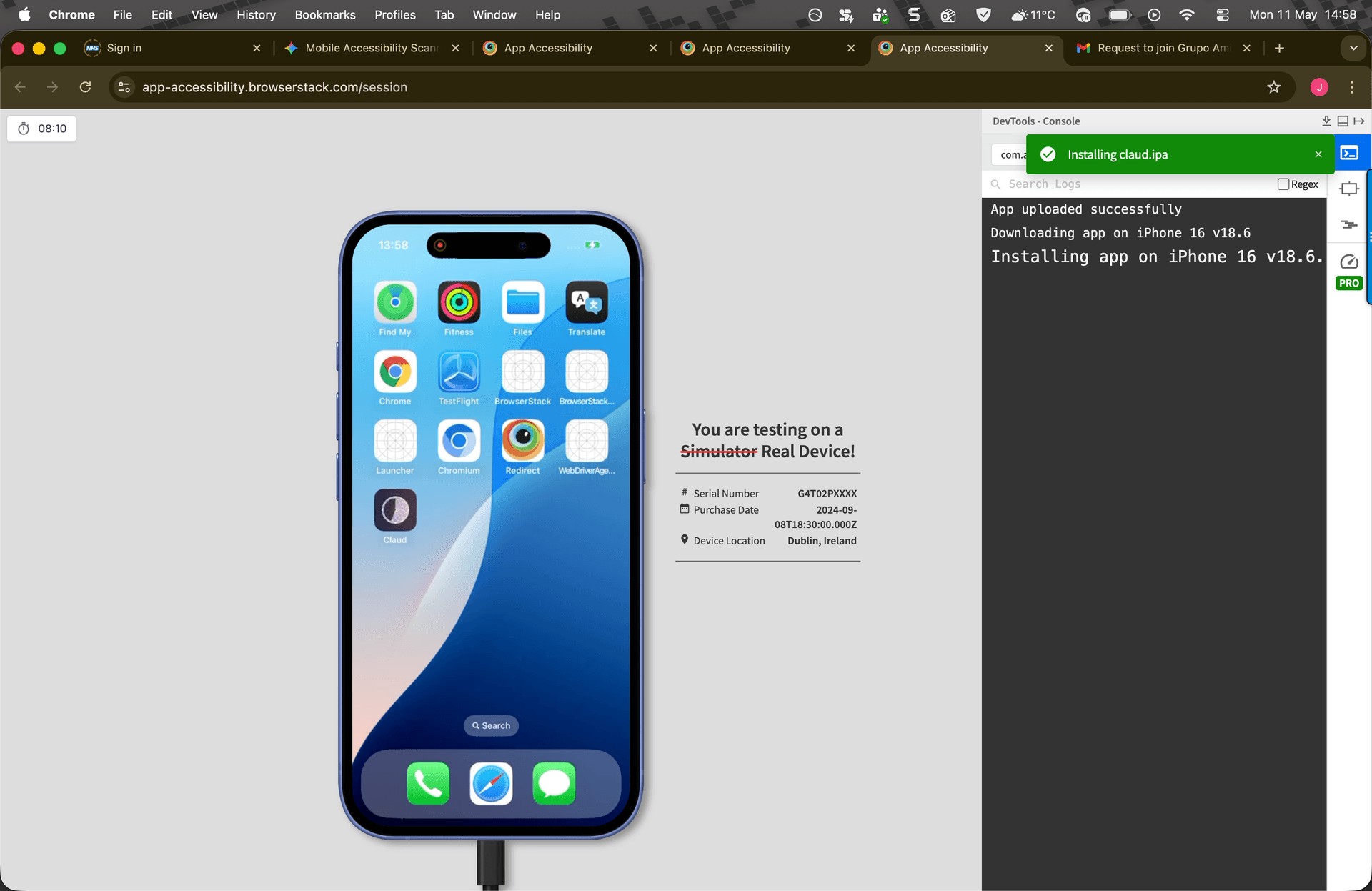Open the Chrome profile avatar J
Screen dimensions: 1372x891
(x=1319, y=87)
